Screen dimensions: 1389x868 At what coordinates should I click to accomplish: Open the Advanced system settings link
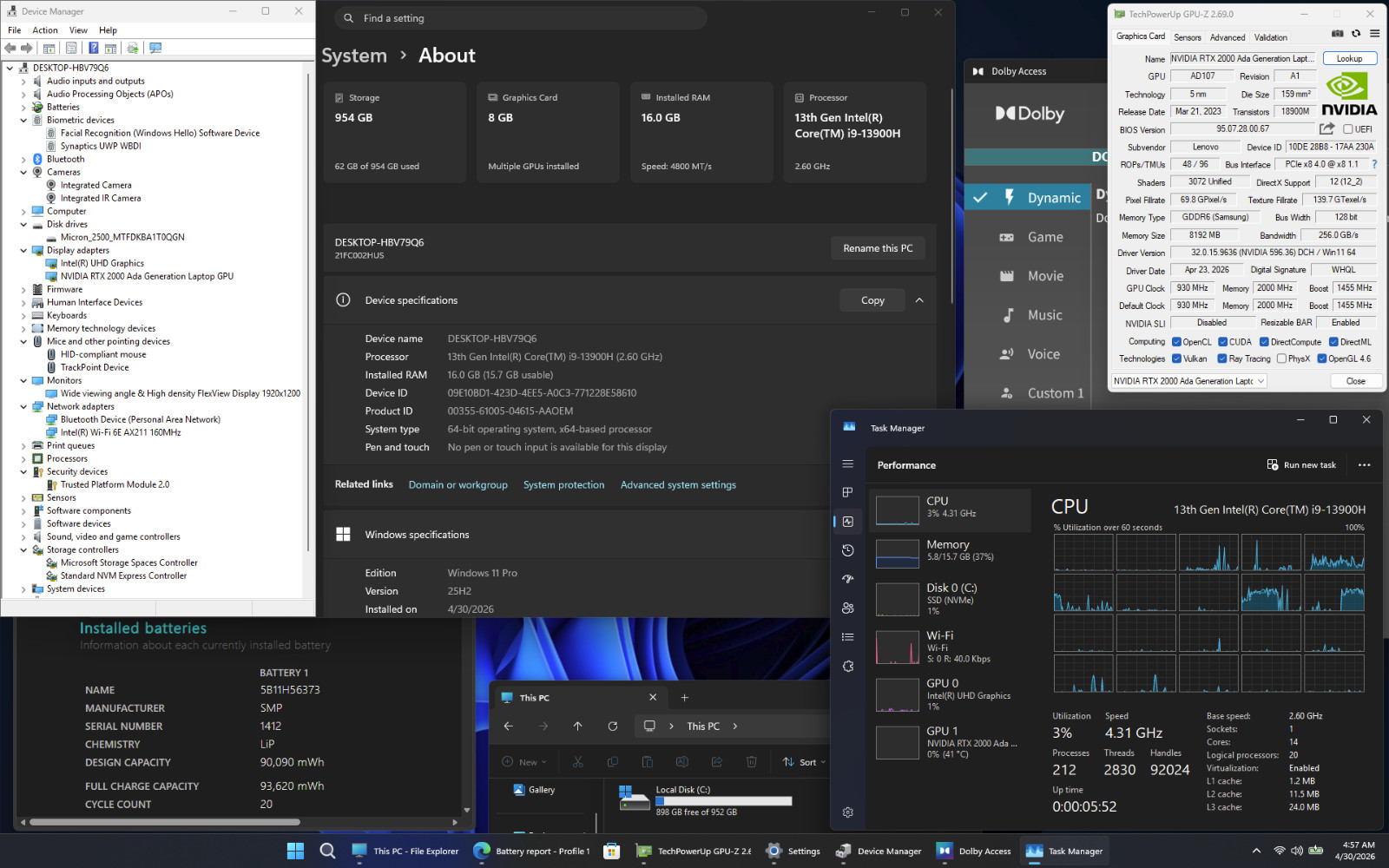pos(678,485)
